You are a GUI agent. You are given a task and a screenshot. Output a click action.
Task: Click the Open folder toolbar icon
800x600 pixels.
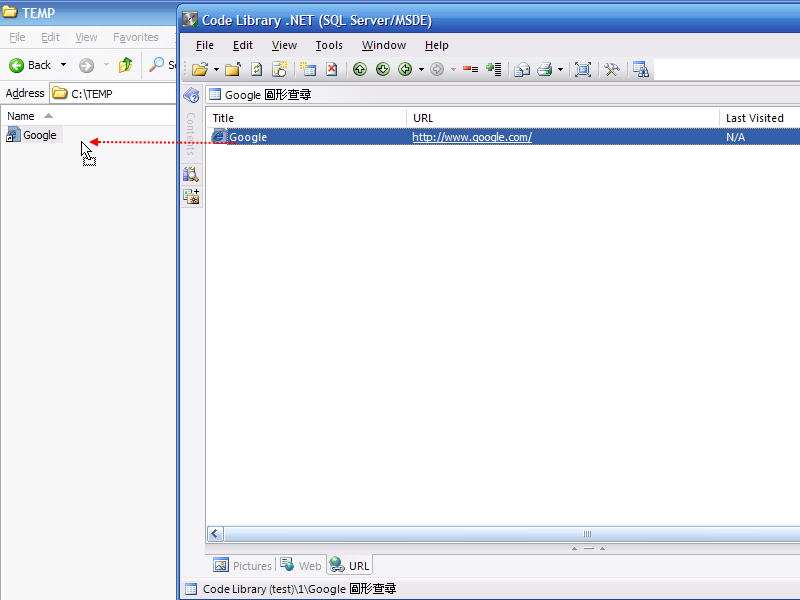pyautogui.click(x=200, y=69)
